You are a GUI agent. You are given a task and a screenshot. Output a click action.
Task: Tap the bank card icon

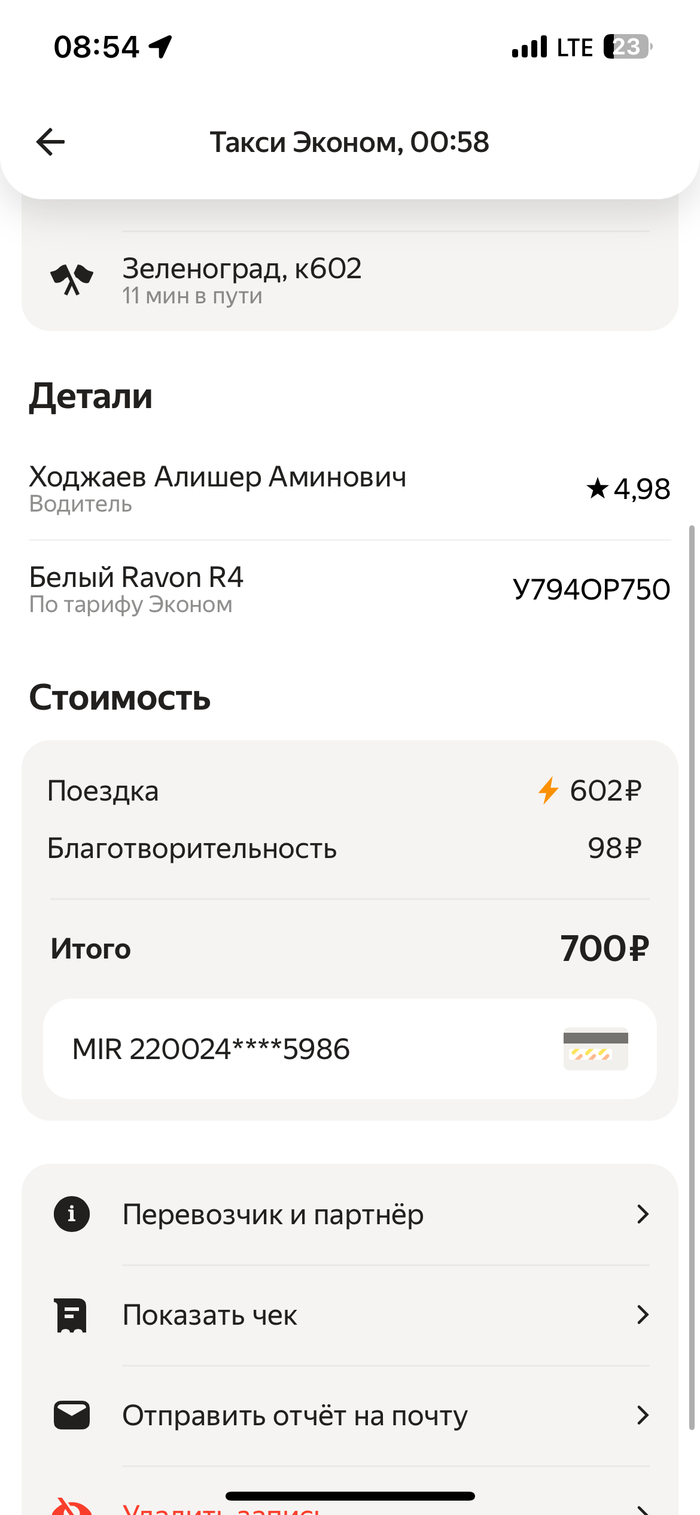pos(595,1049)
